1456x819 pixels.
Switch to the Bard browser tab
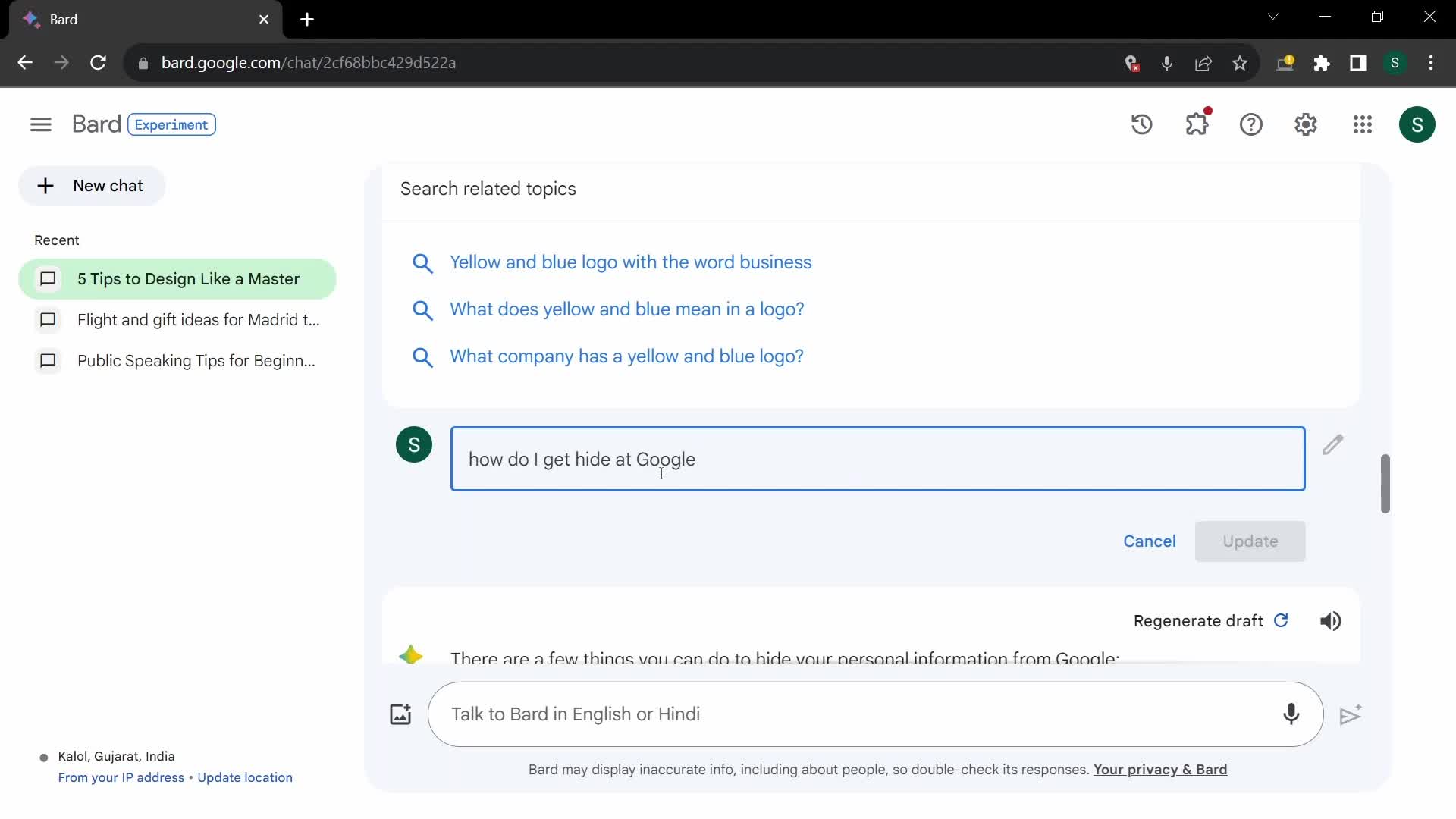pos(144,20)
